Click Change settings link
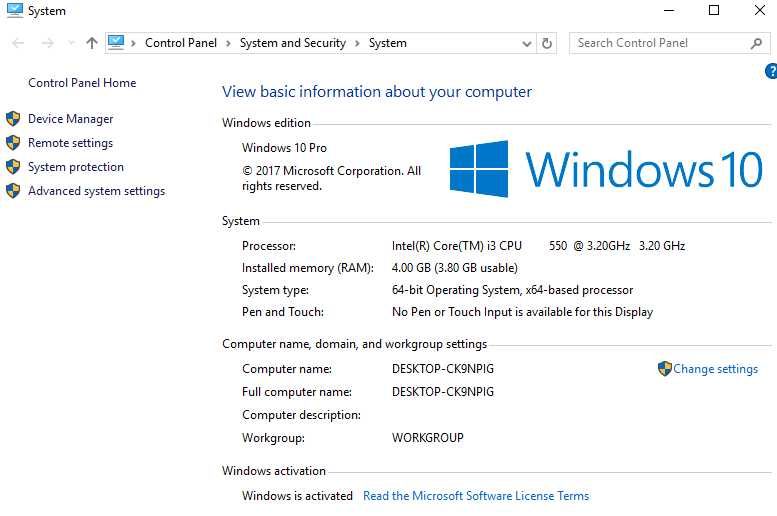Image resolution: width=777 pixels, height=516 pixels. click(x=715, y=369)
